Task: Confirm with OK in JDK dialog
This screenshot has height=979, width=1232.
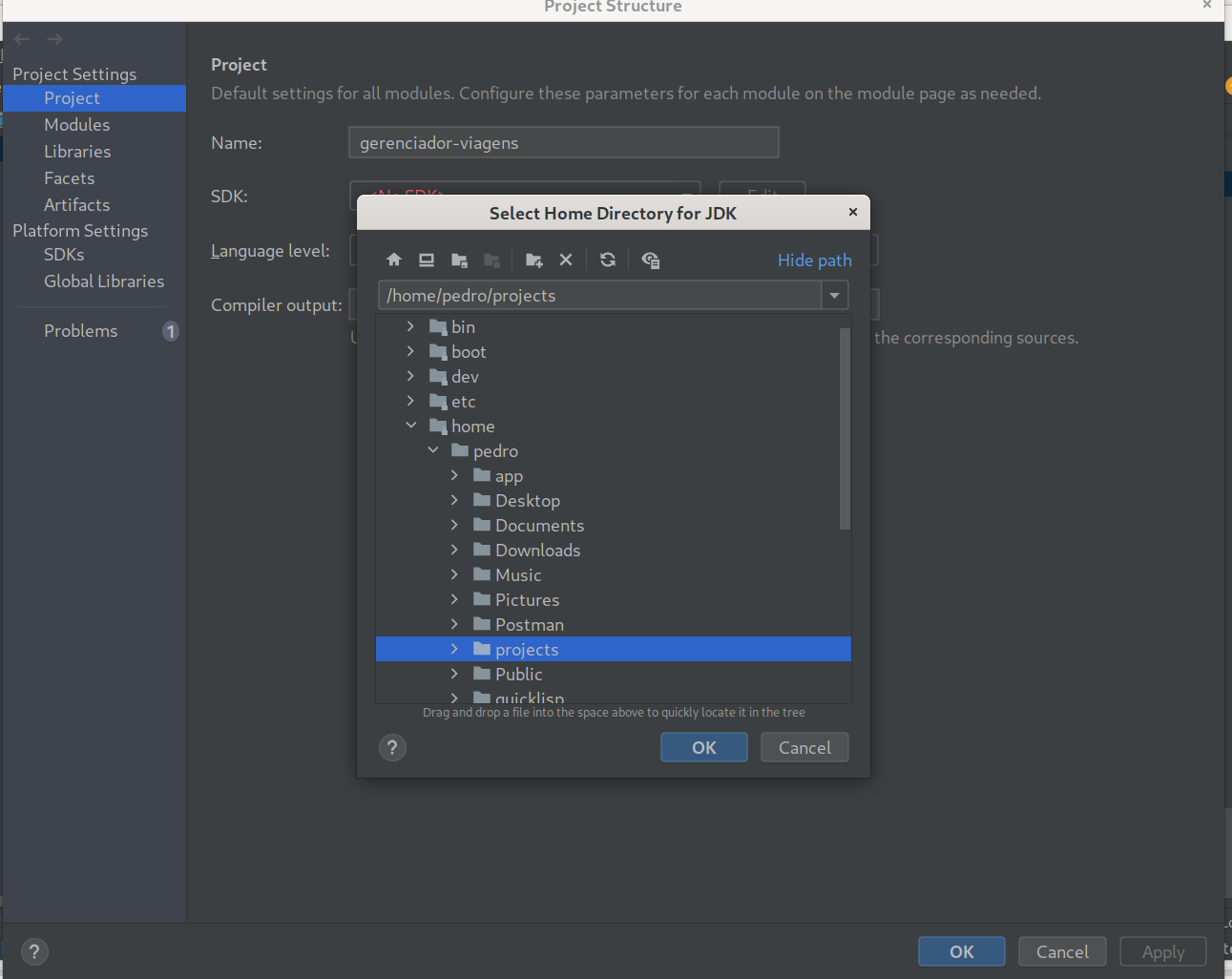Action: [x=703, y=747]
